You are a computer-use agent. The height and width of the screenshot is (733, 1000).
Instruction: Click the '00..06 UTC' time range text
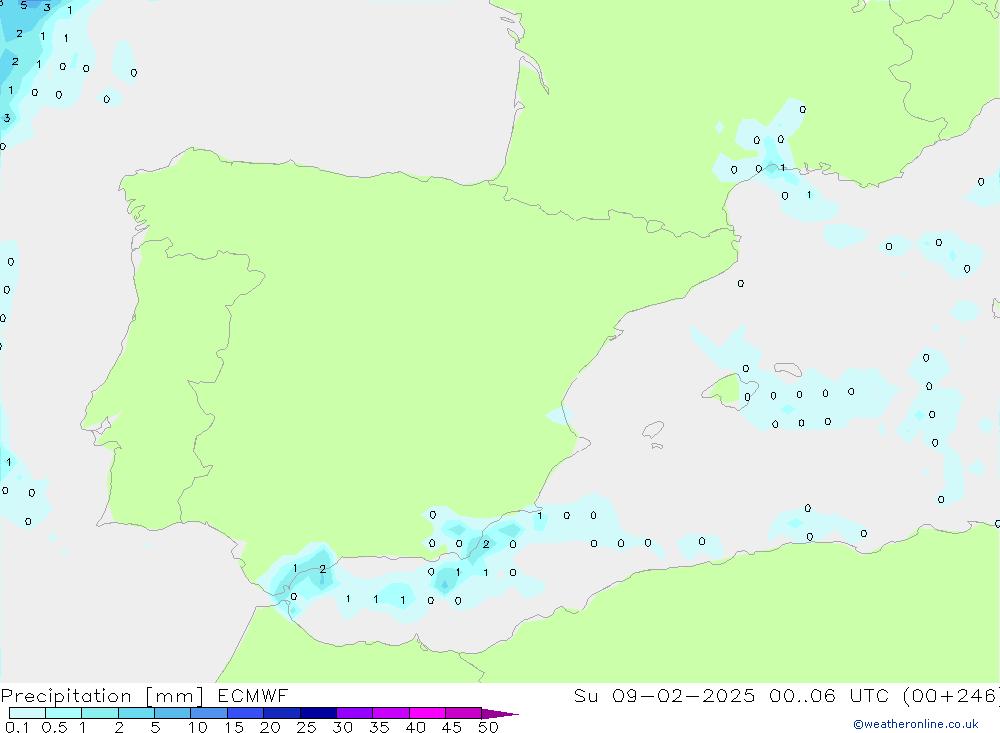[x=829, y=695]
